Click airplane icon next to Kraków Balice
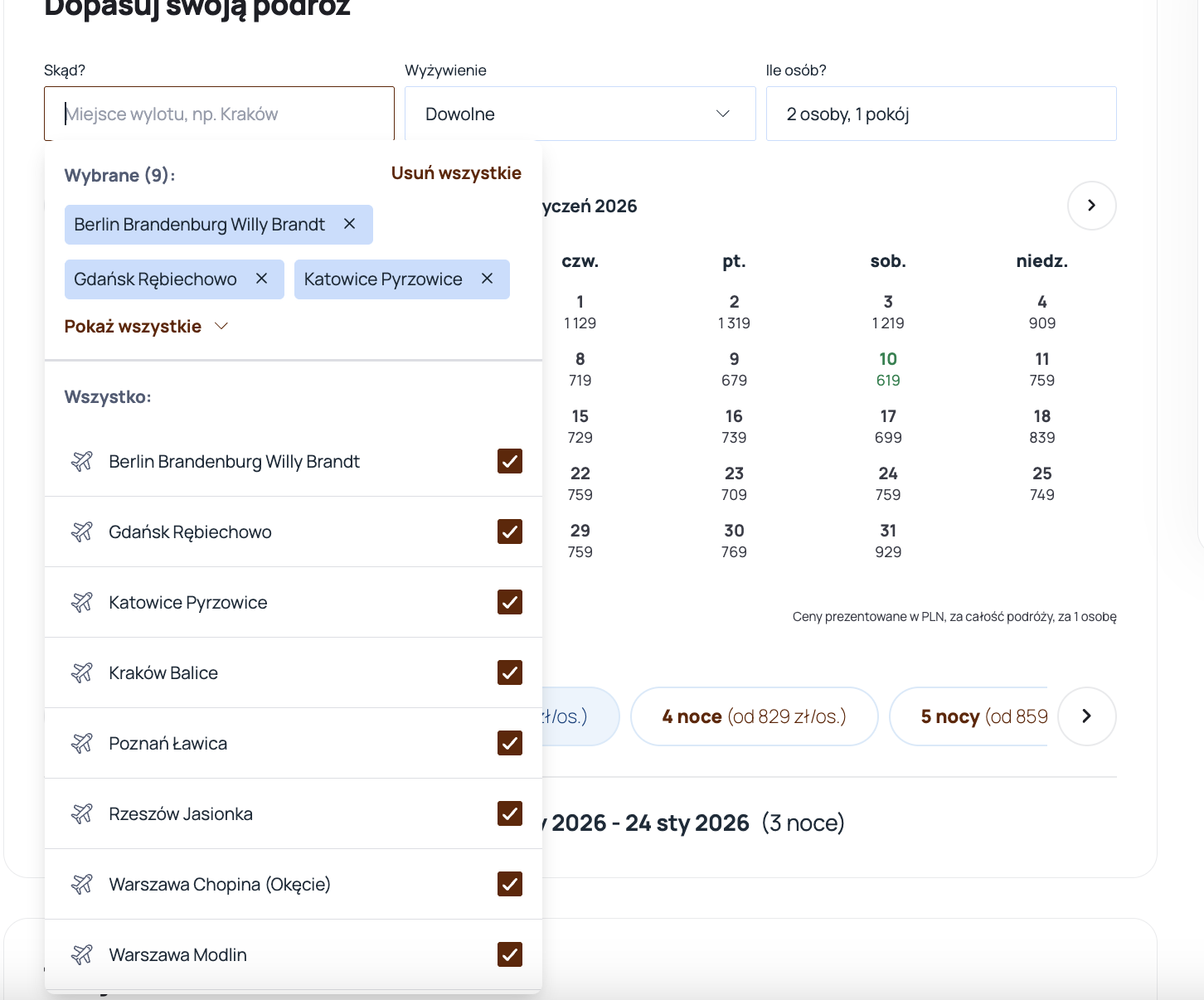This screenshot has height=1000, width=1204. pos(81,672)
